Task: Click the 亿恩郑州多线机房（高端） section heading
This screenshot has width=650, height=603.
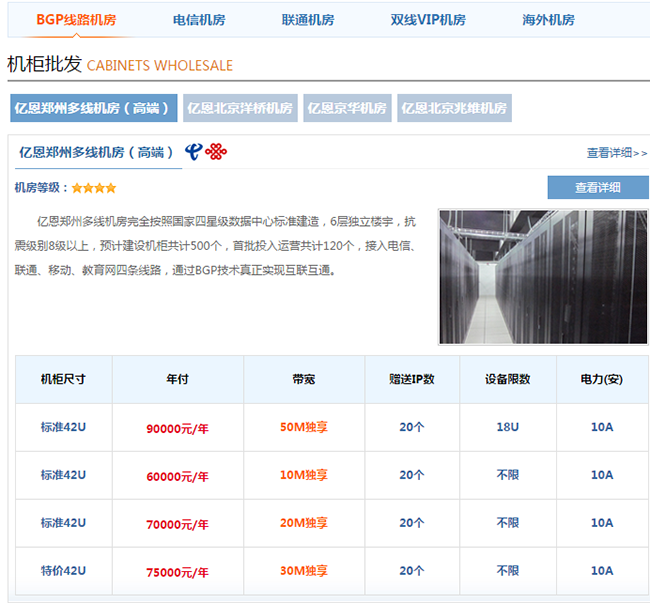Action: [96, 152]
